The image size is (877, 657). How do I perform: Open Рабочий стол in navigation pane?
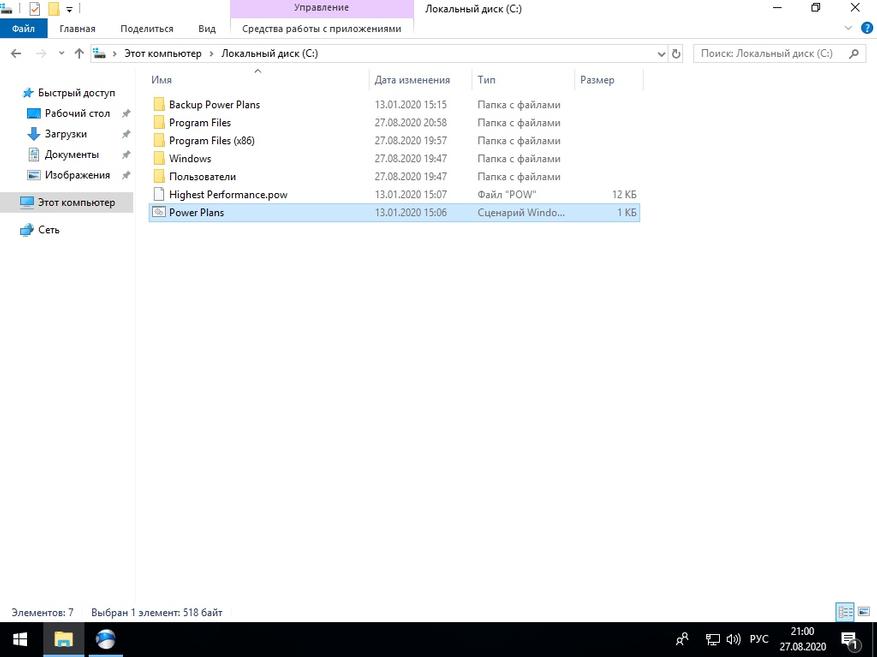77,114
